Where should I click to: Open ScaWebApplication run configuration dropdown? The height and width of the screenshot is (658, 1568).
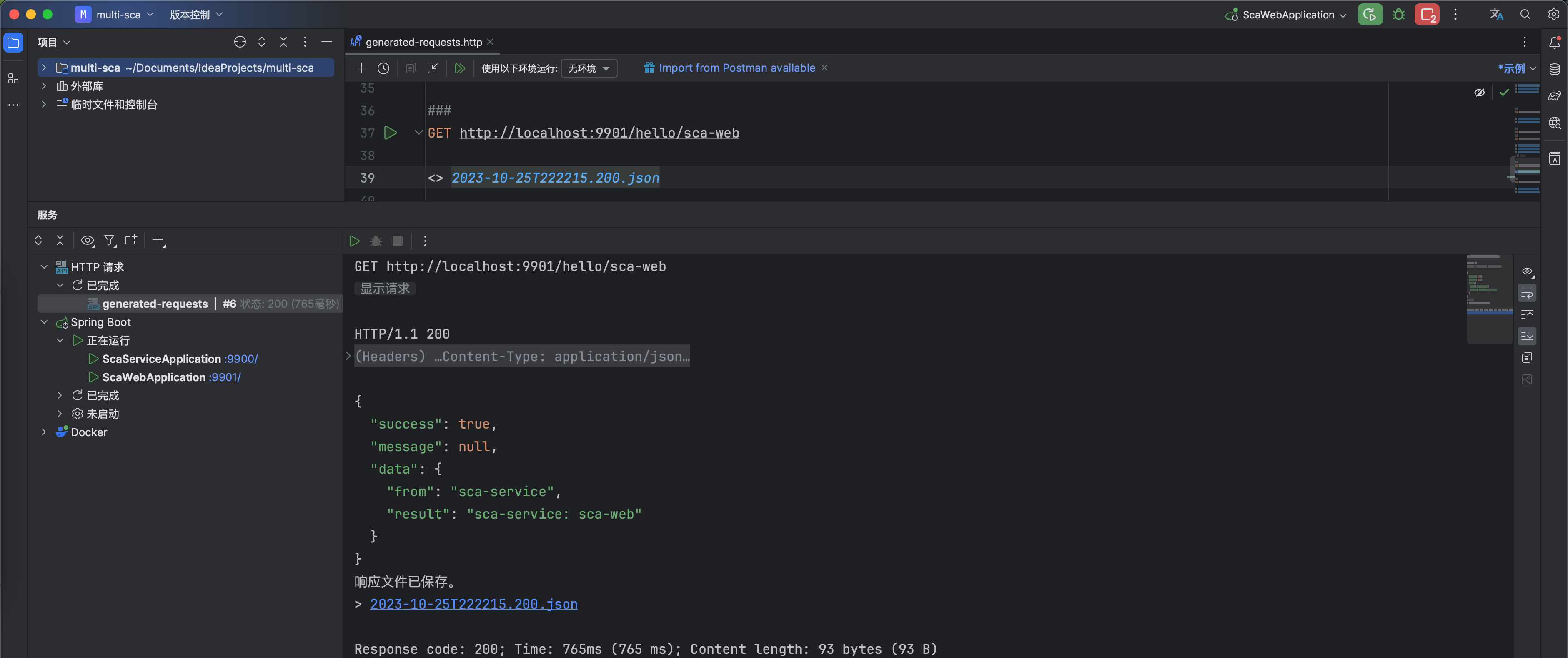point(1285,15)
